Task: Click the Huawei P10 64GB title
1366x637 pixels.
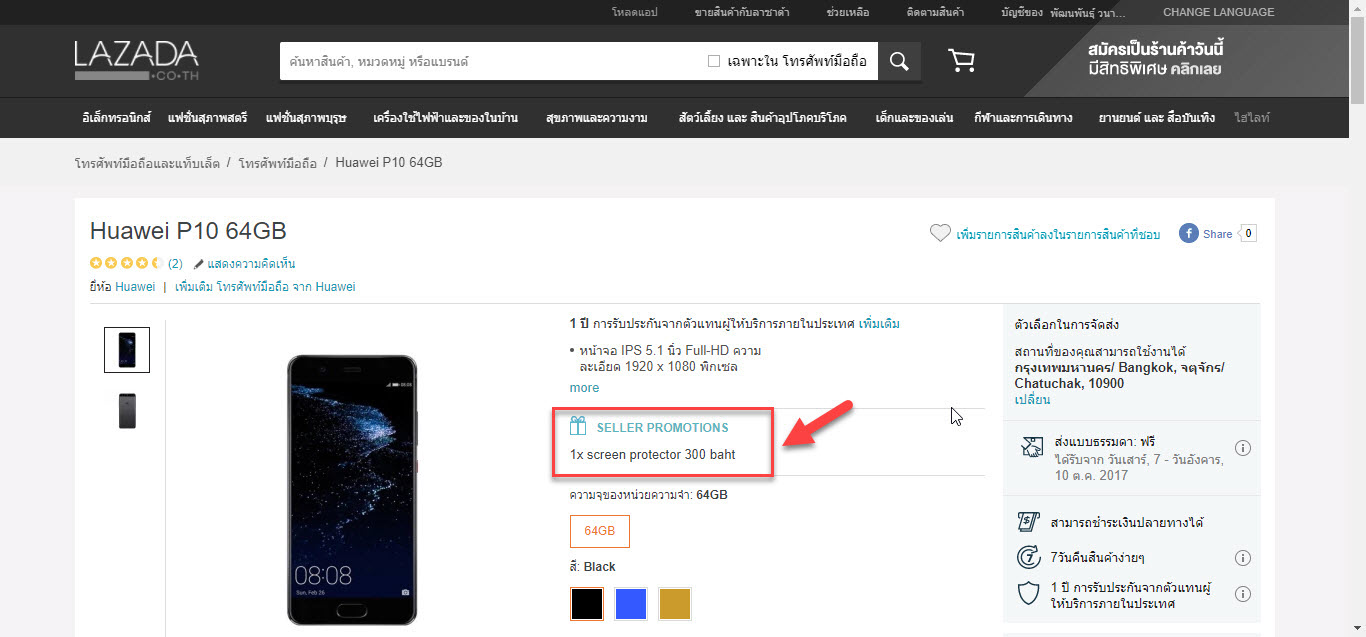Action: coord(188,231)
